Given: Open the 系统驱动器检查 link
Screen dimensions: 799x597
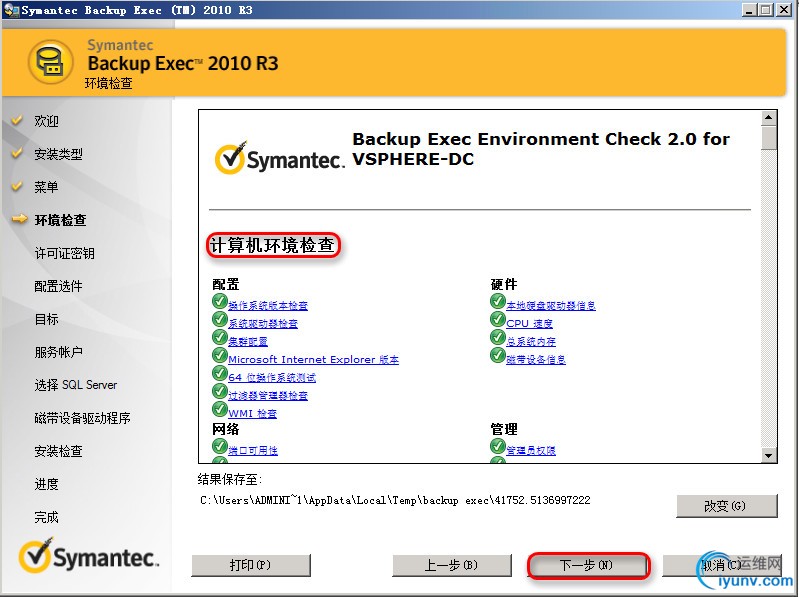Looking at the screenshot, I should 263,323.
